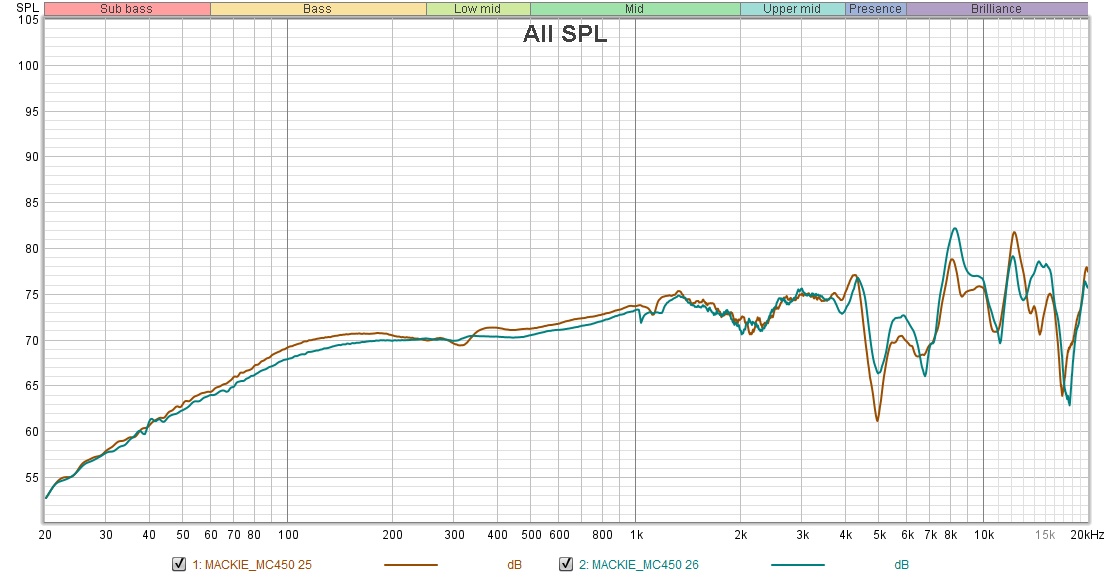The width and height of the screenshot is (1110, 579).
Task: Uncheck the MACKIE_MC450 26 trace checkbox
Action: click(x=566, y=564)
